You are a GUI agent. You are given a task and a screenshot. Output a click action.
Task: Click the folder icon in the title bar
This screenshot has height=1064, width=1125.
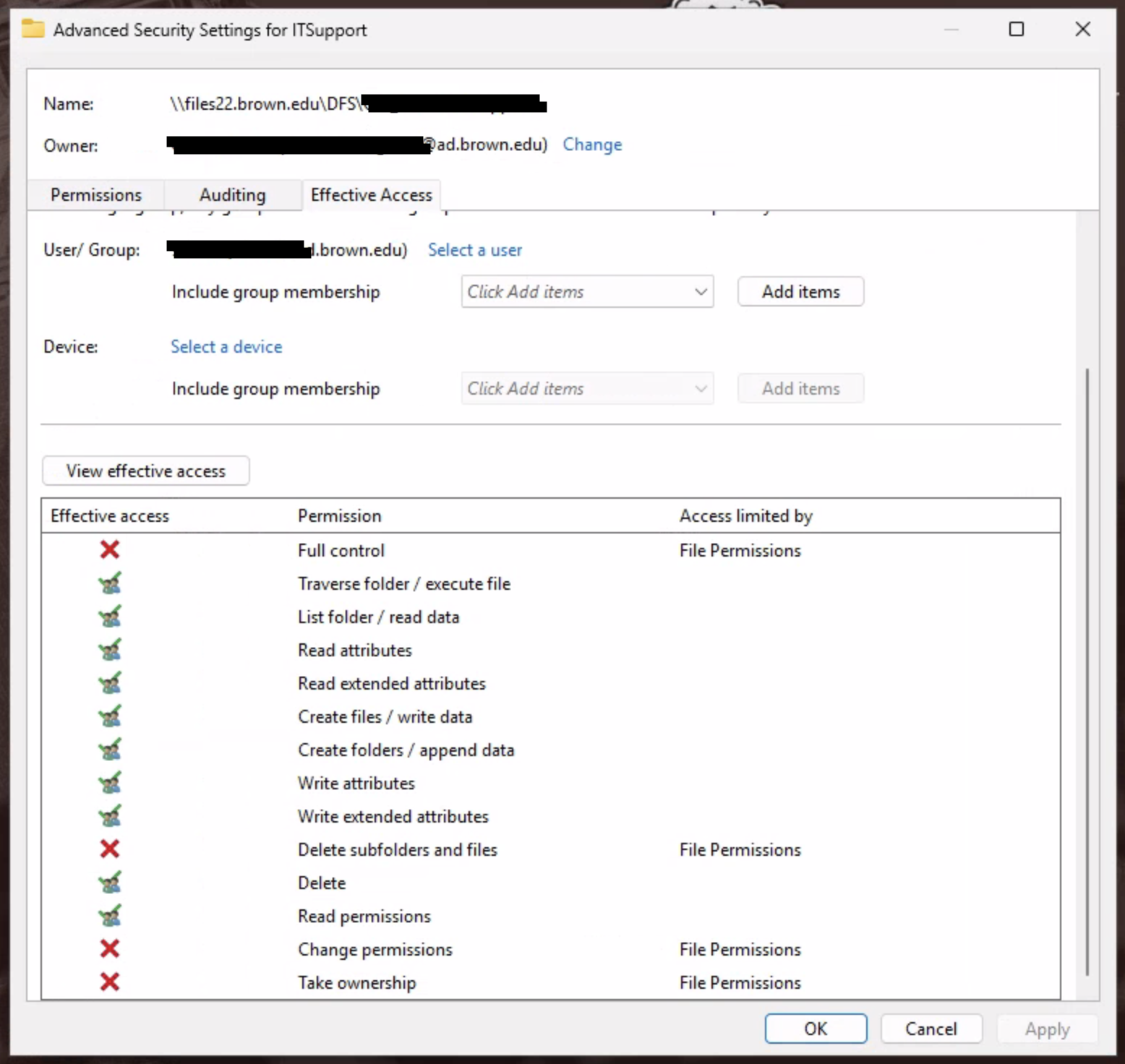(33, 30)
